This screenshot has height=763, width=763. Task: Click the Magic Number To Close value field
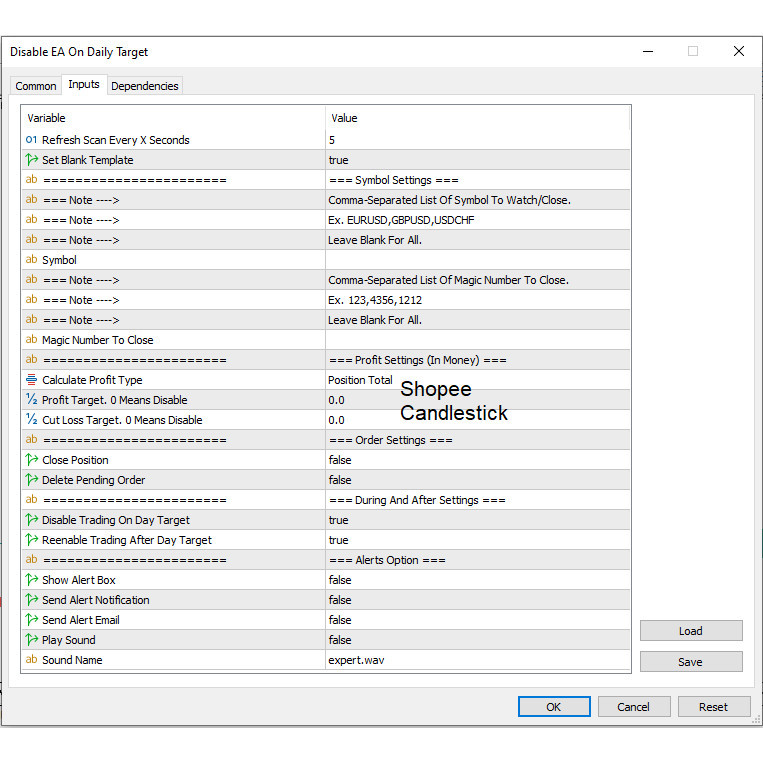tap(478, 340)
